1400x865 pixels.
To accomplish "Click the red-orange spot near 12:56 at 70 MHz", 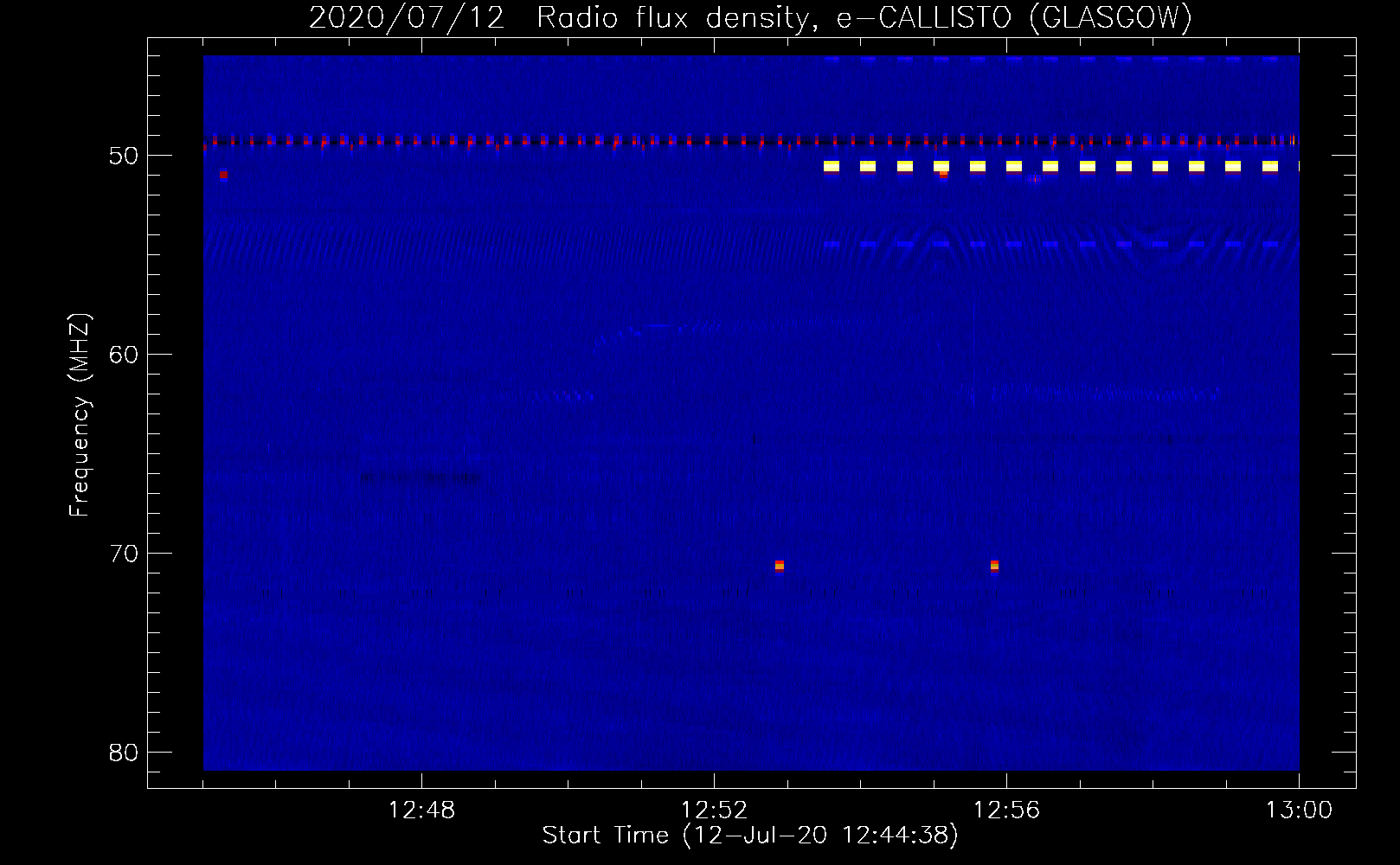I will tap(995, 566).
